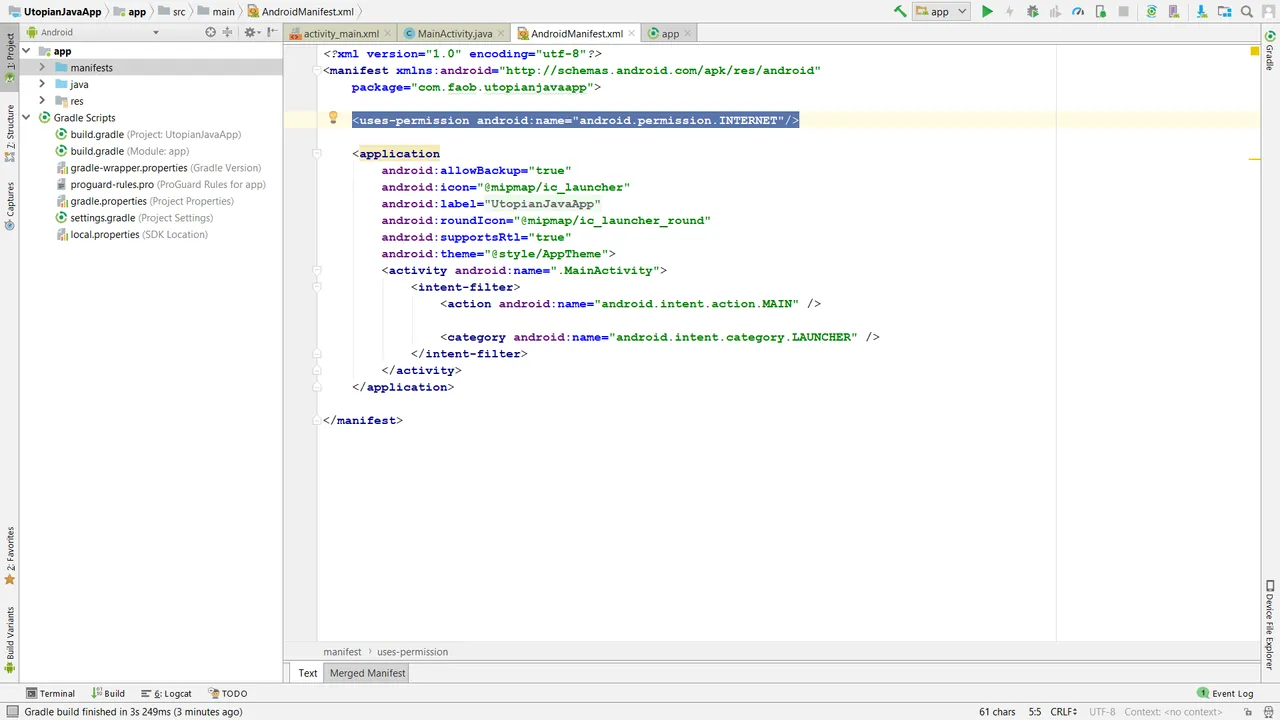The width and height of the screenshot is (1280, 720).
Task: Open local.properties file
Action: (x=131, y=234)
